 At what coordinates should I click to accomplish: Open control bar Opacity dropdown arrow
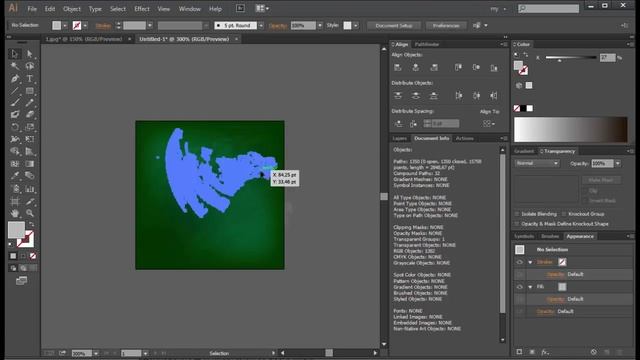point(320,25)
